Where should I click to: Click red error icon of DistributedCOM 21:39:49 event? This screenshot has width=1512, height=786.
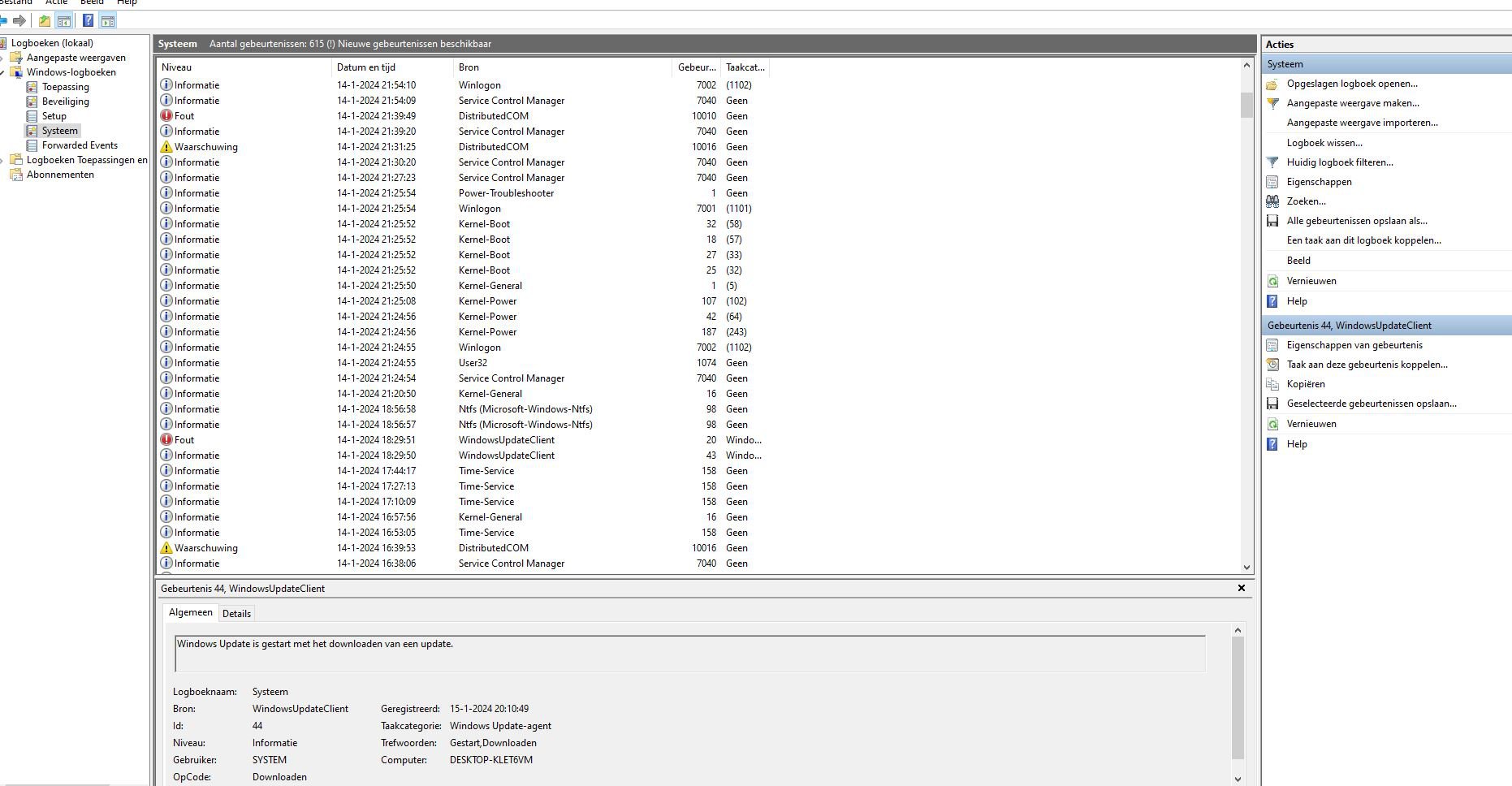(166, 116)
